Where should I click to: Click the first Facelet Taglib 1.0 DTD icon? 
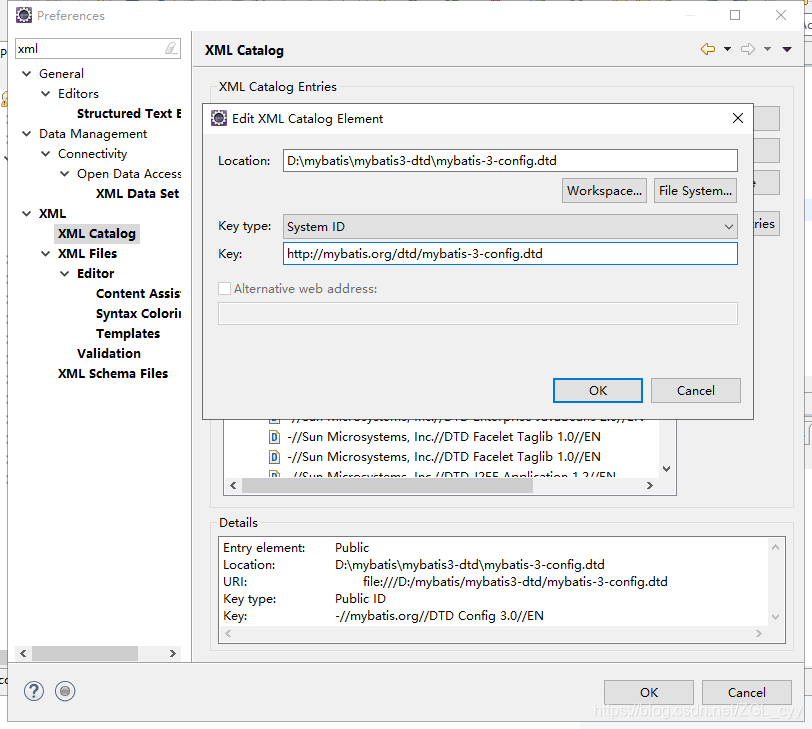(x=274, y=438)
